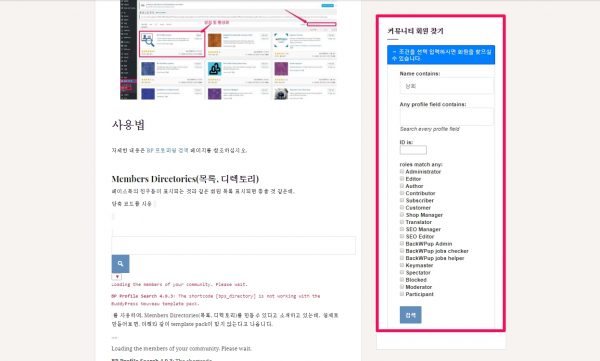Focus the Name contains input field
The width and height of the screenshot is (600, 361).
pyautogui.click(x=447, y=86)
